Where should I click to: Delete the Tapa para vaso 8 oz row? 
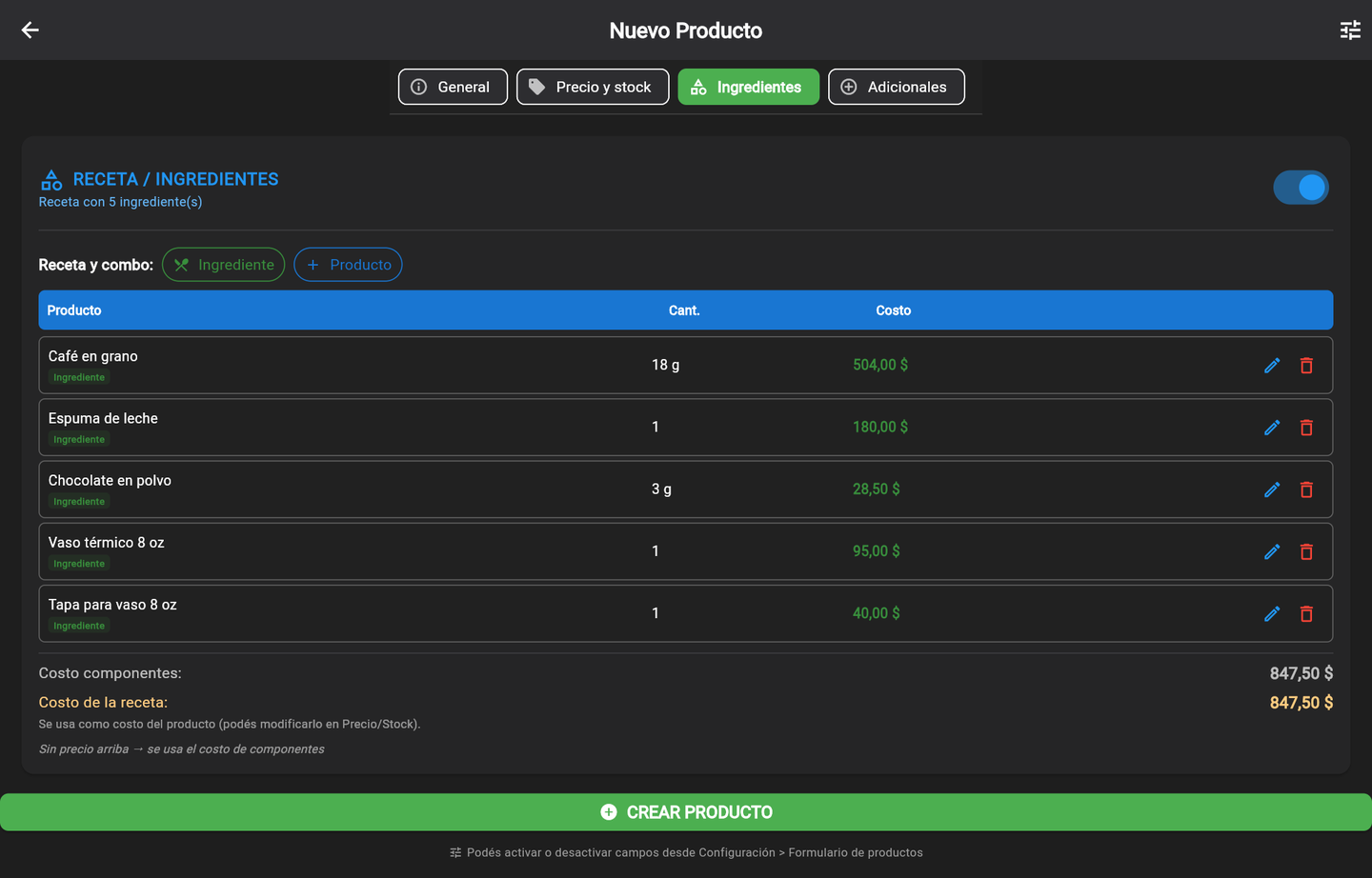tap(1306, 613)
